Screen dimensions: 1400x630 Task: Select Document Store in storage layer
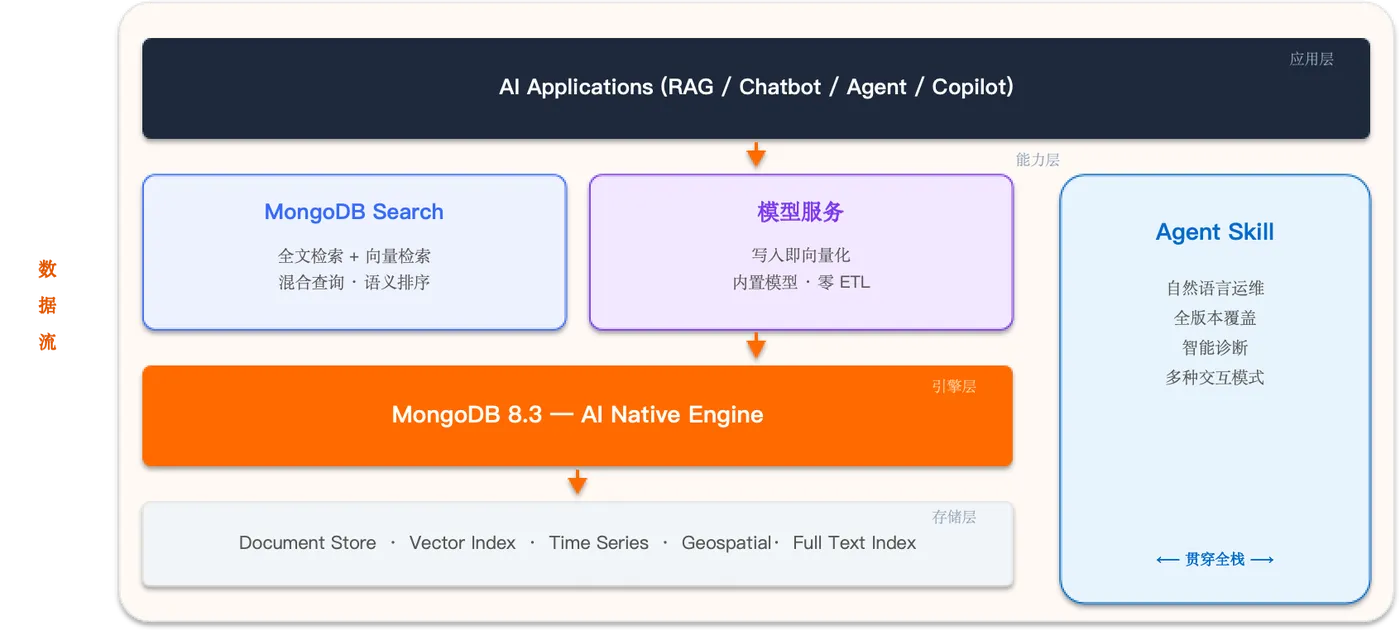(307, 543)
